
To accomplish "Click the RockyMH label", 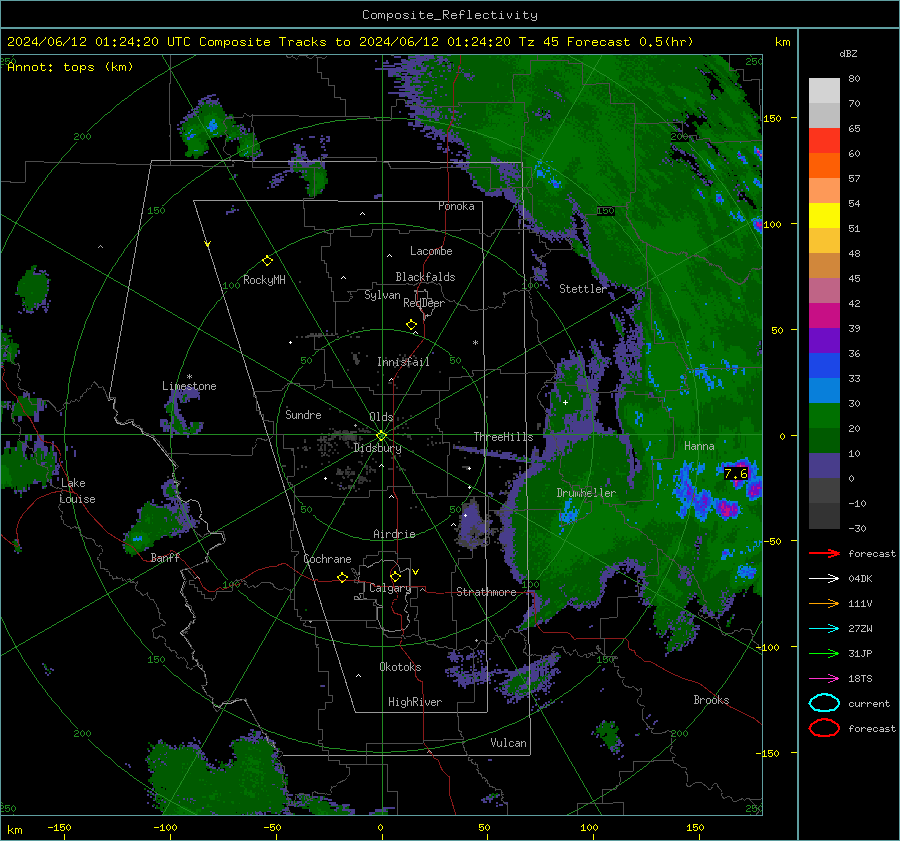I will [x=264, y=280].
